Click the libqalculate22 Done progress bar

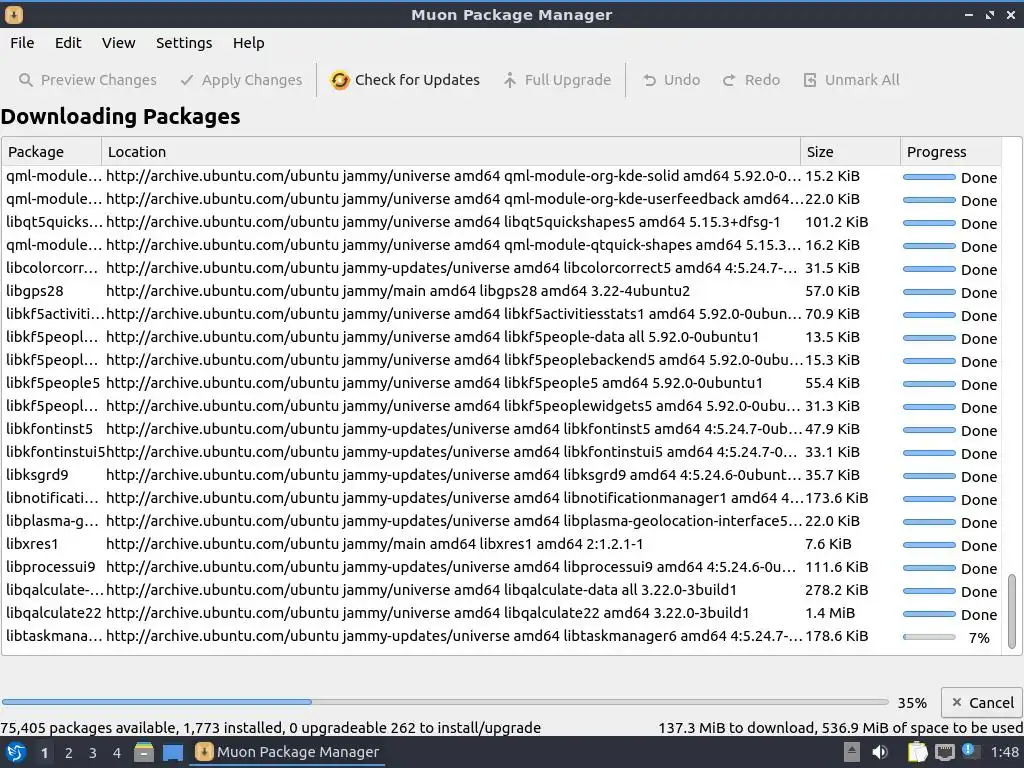click(929, 614)
